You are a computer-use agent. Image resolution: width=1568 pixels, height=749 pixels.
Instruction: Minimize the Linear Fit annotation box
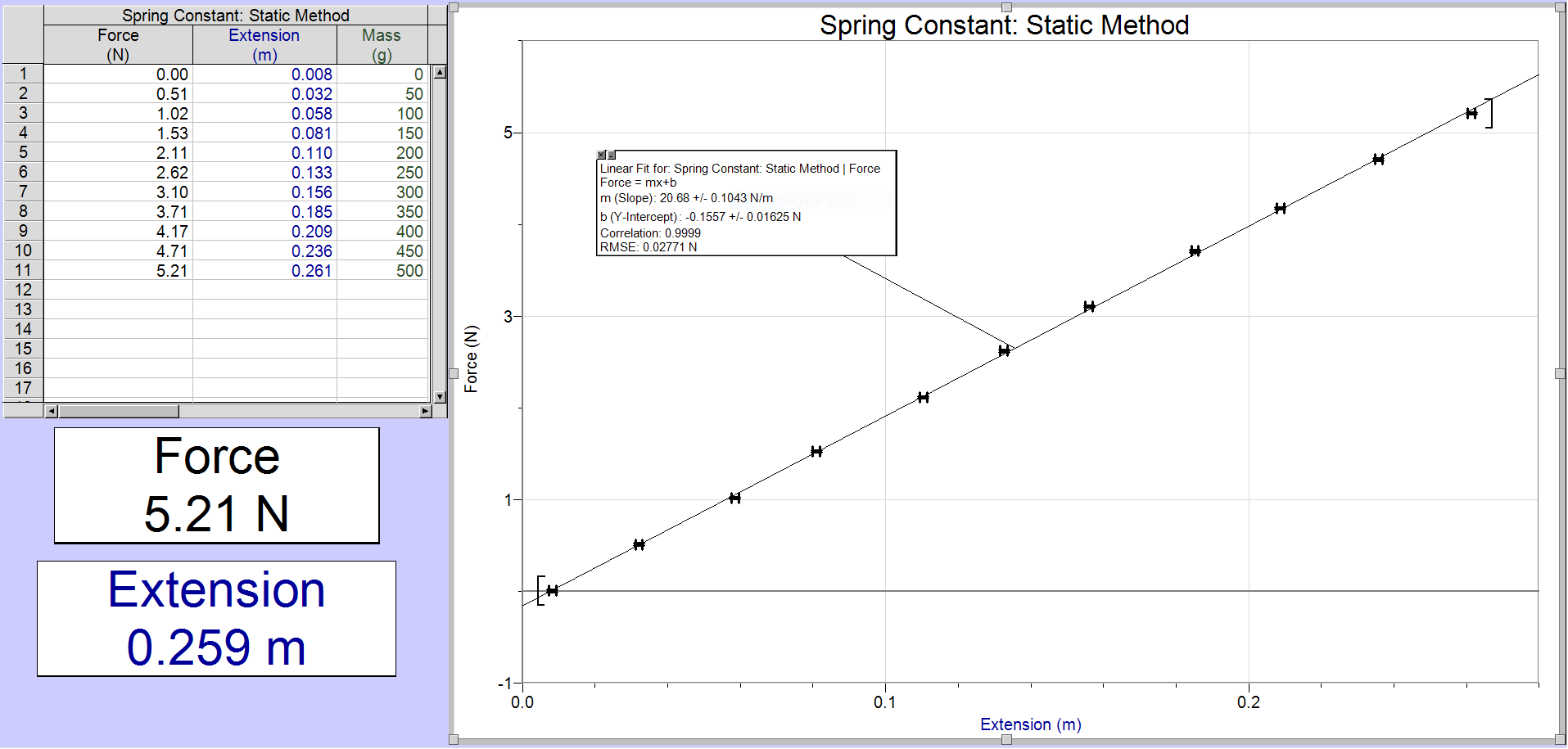click(x=611, y=156)
